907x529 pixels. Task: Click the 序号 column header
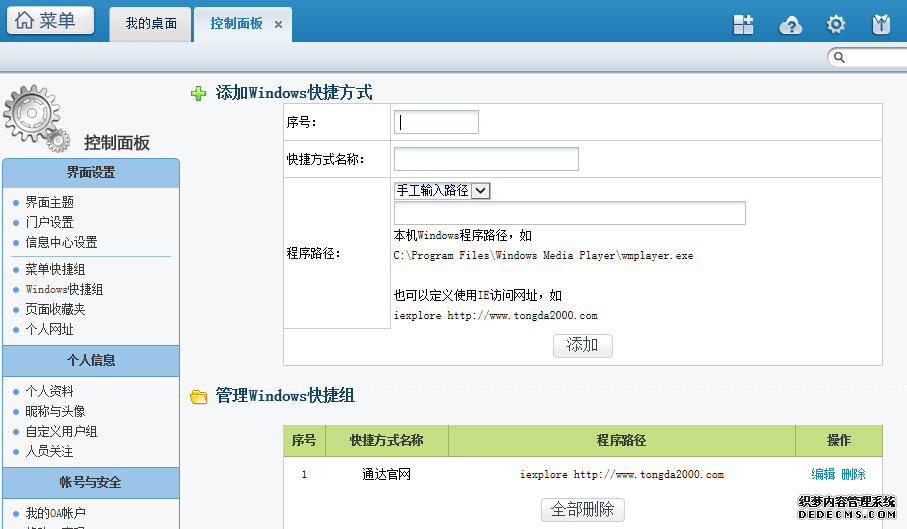point(304,441)
